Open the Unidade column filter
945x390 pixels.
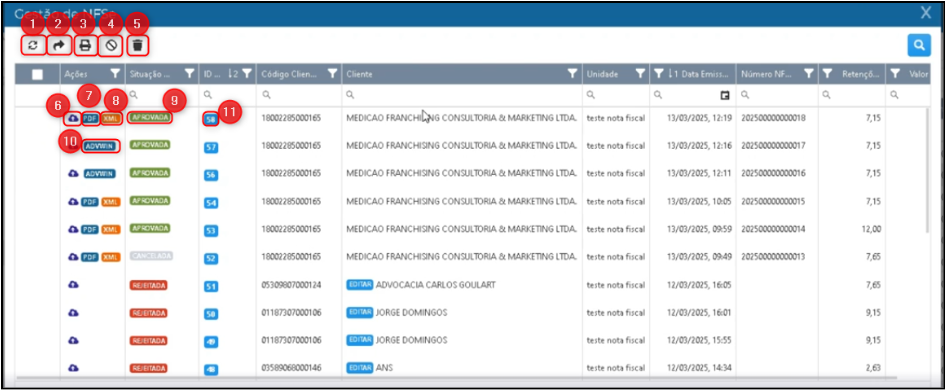(640, 74)
